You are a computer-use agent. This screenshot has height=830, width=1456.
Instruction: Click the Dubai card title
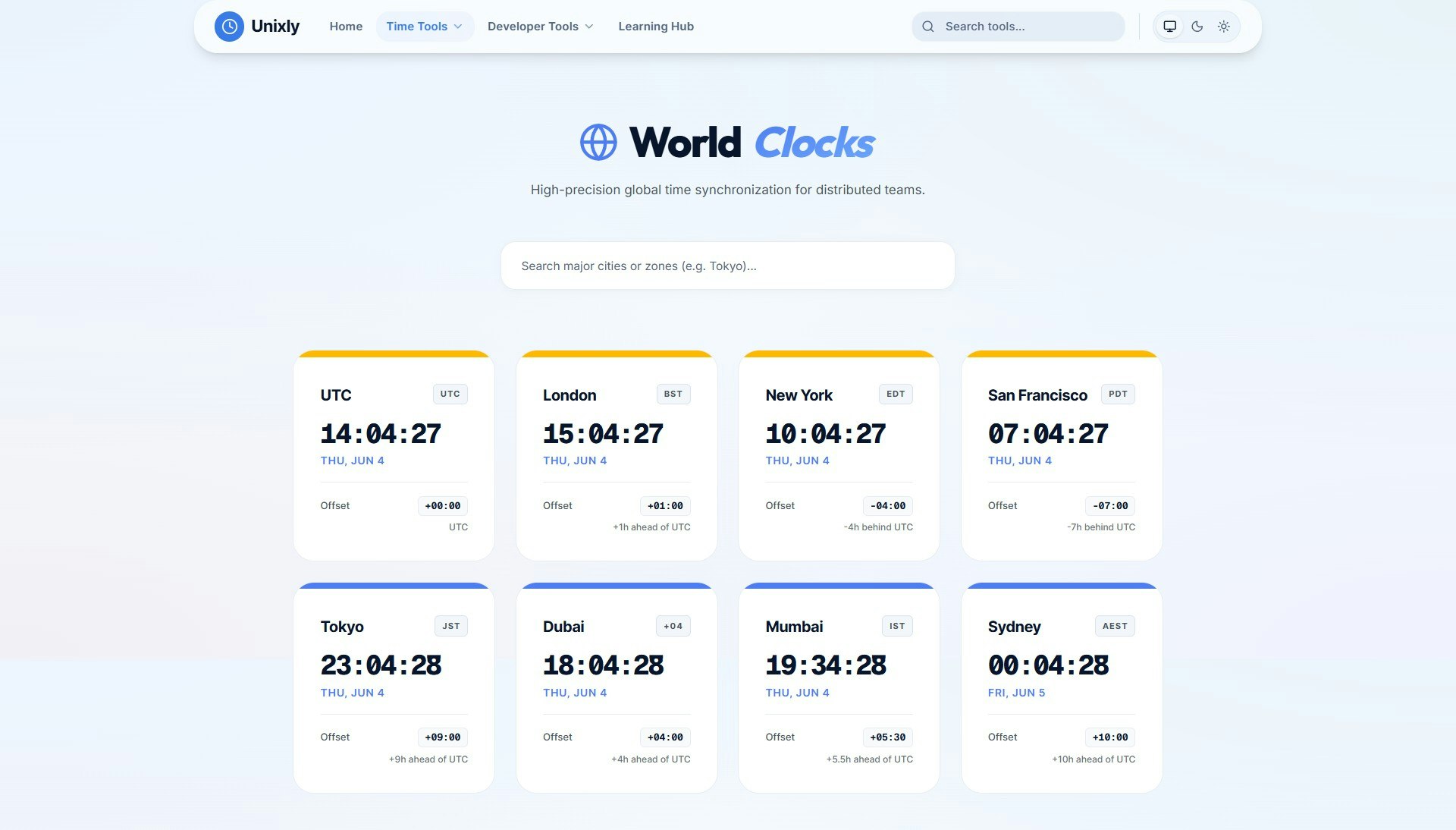point(563,627)
